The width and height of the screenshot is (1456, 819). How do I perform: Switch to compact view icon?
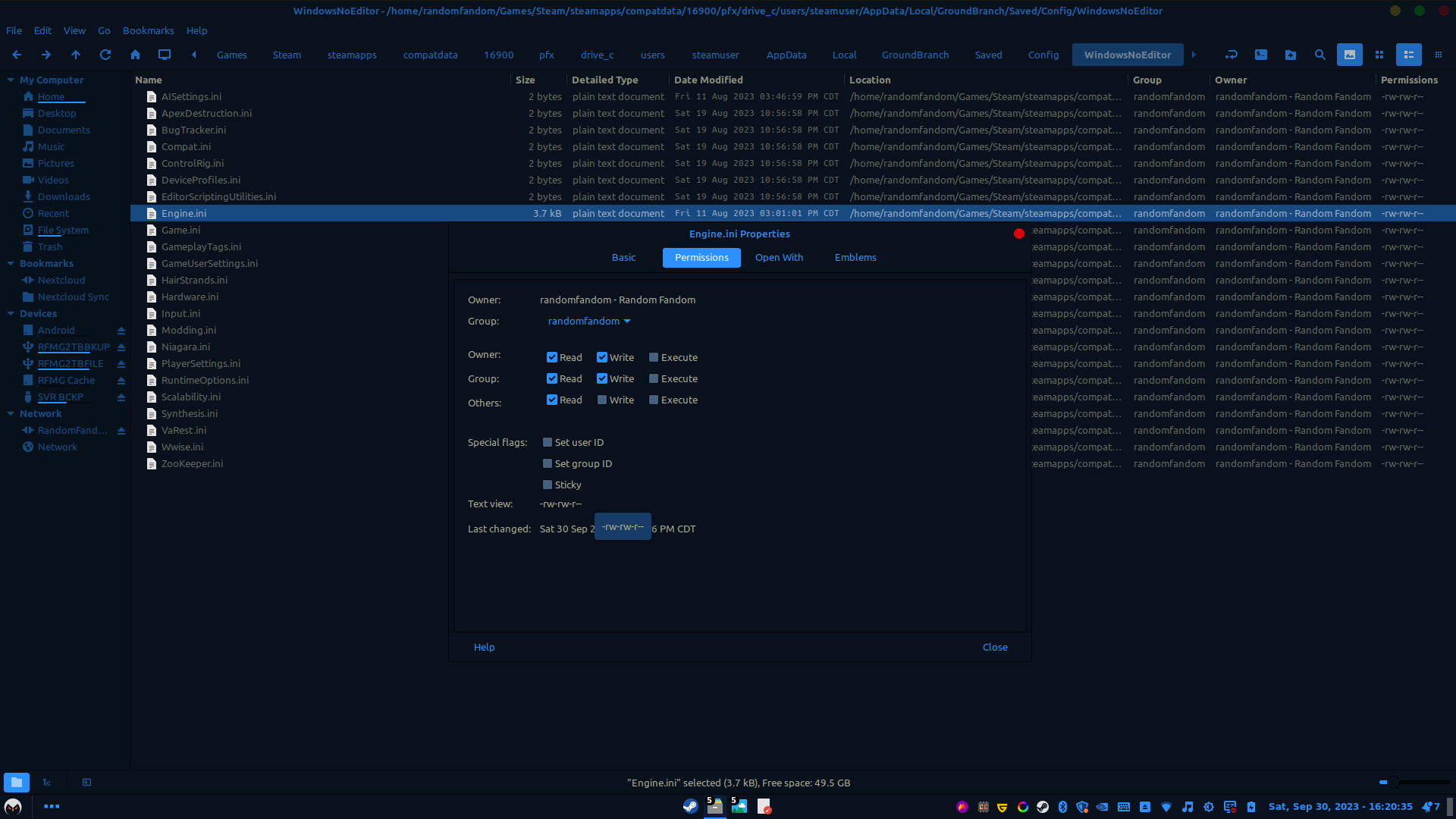tap(1439, 55)
